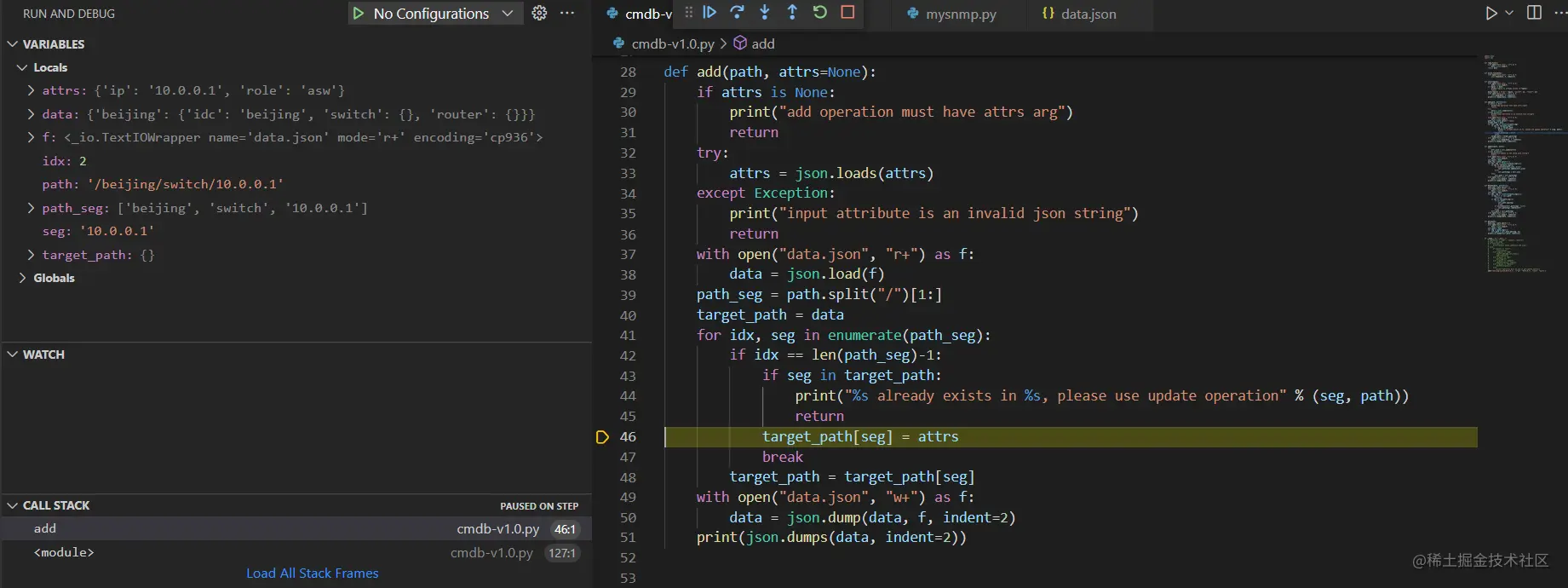The image size is (1568, 588).
Task: Click line number 41 gutter
Action: [628, 336]
